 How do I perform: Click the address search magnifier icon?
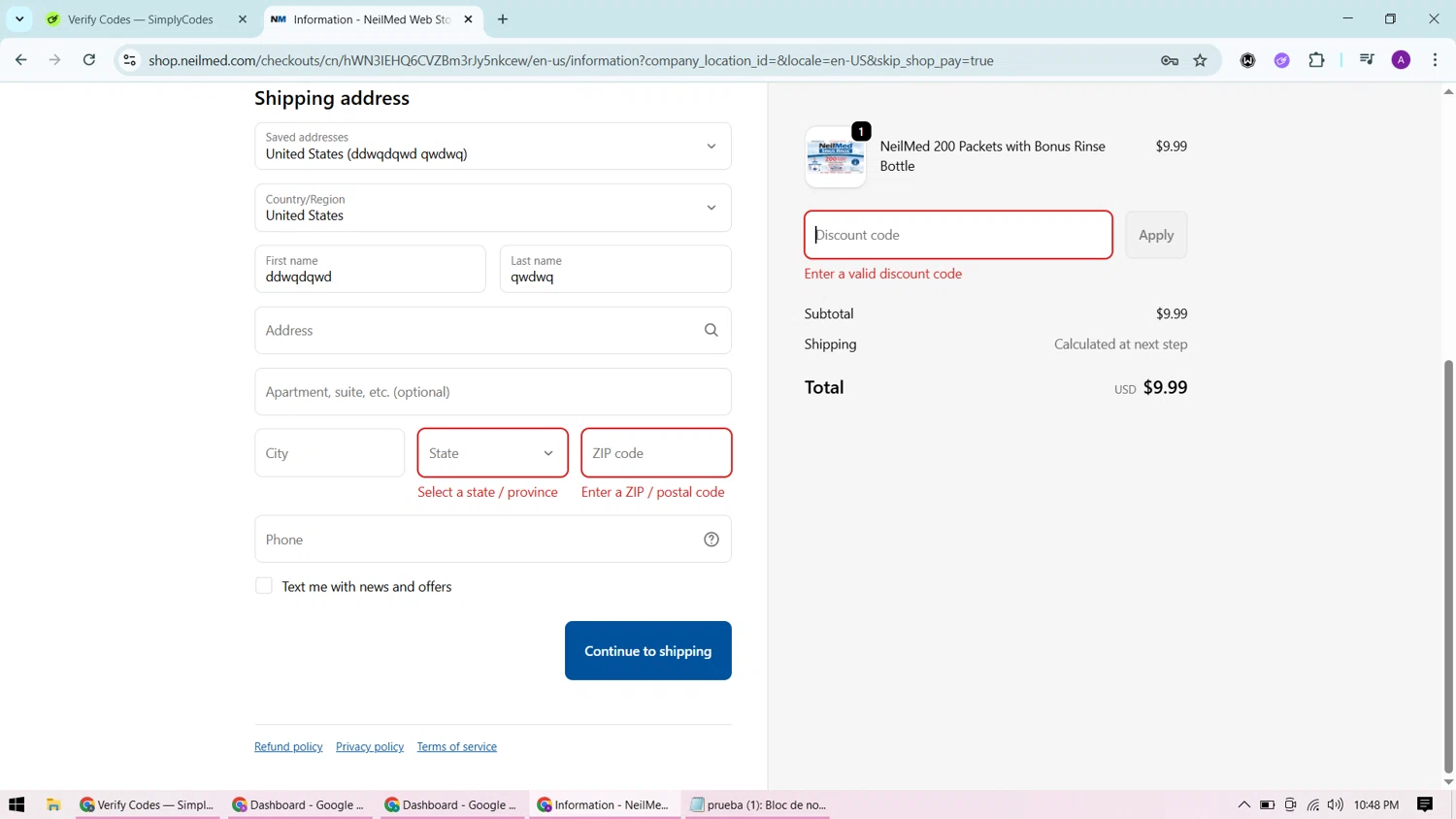711,330
